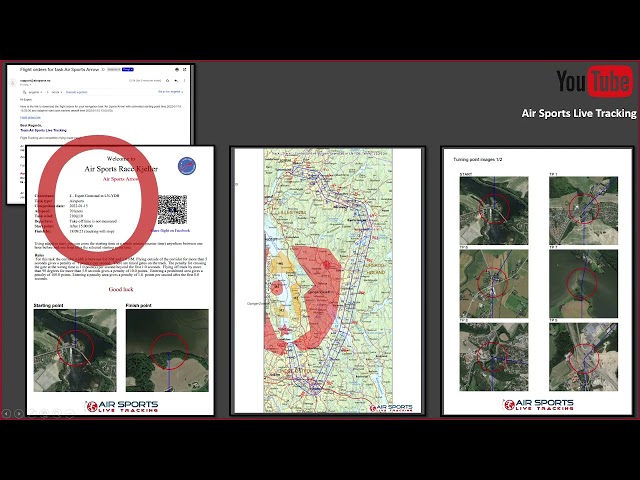Open the email's three-dot more menu
The width and height of the screenshot is (640, 480).
tap(184, 80)
